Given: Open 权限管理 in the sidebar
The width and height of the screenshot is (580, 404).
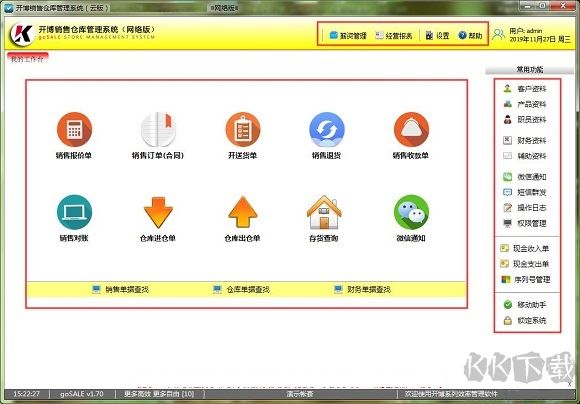Looking at the screenshot, I should 525,223.
